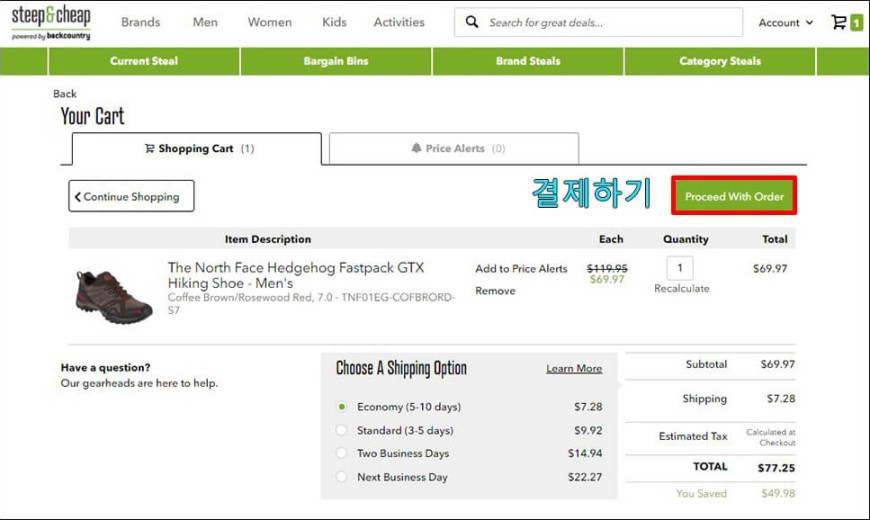Viewport: 870px width, 520px height.
Task: Click the struck-through $119.95 price
Action: (607, 268)
